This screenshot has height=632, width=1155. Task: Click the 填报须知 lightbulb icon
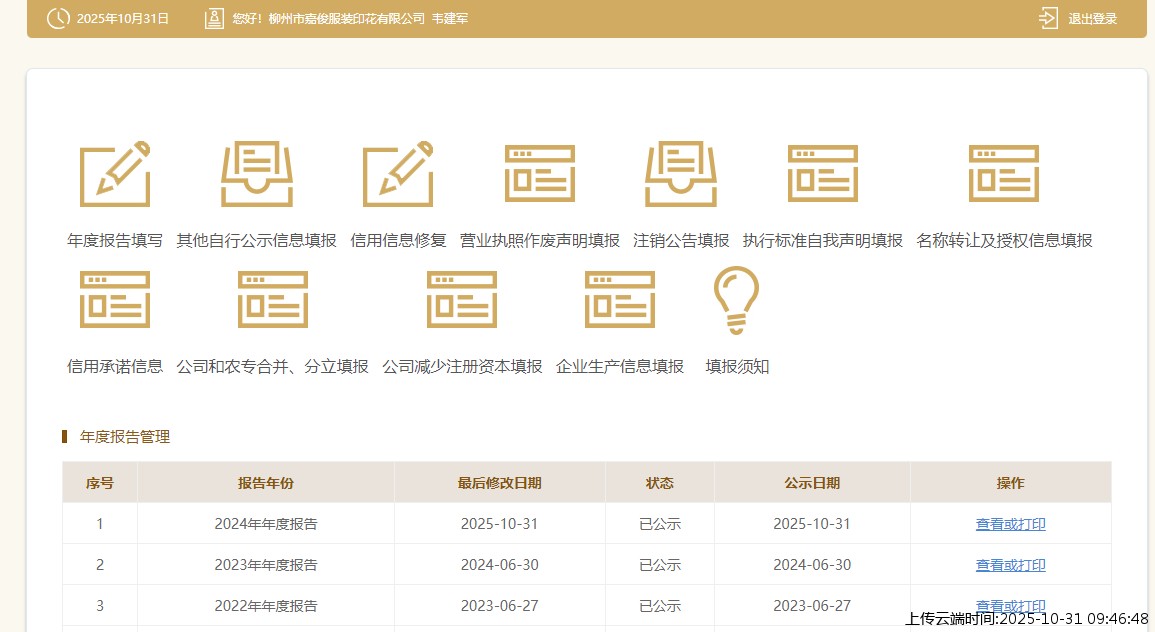click(736, 300)
